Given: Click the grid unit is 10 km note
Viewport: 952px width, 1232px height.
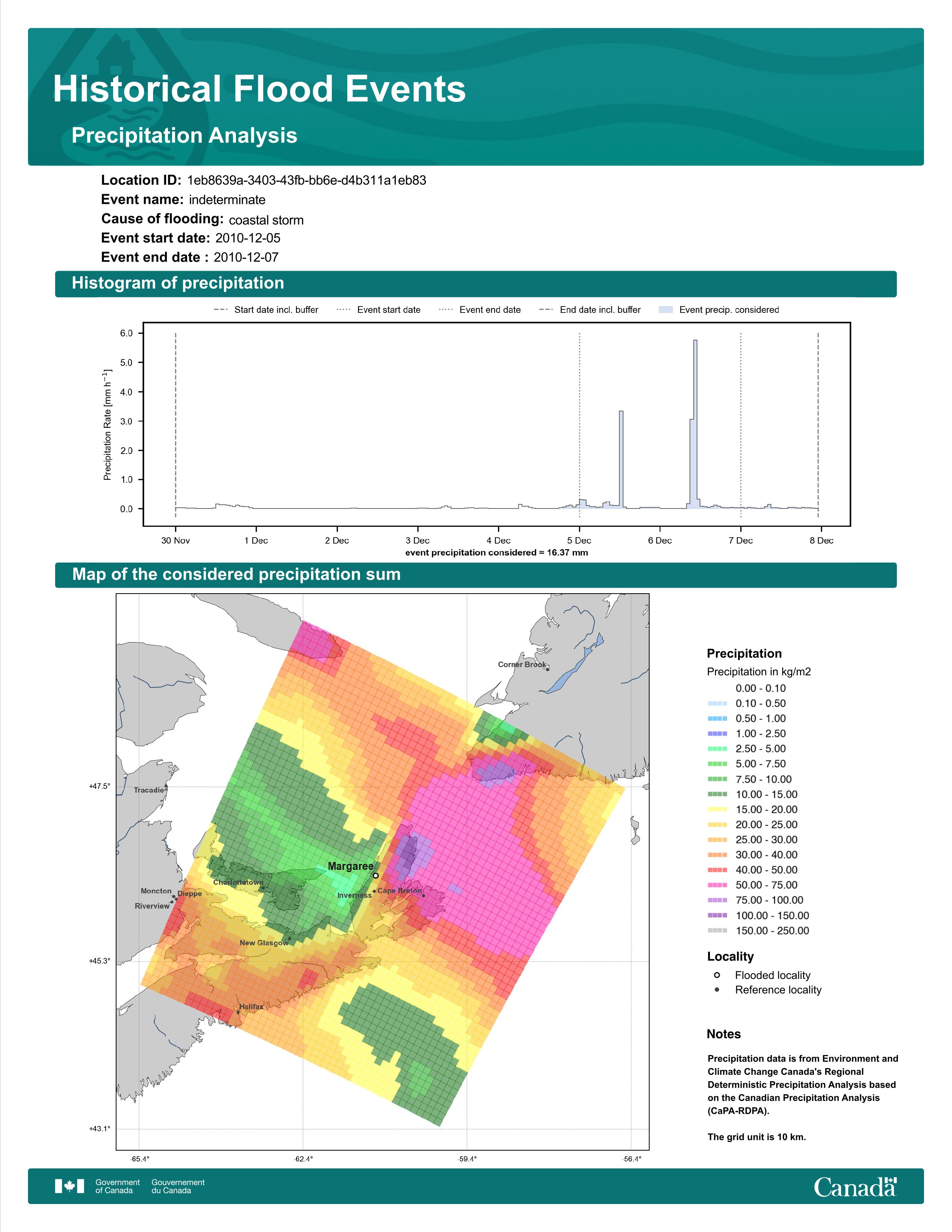Looking at the screenshot, I should pyautogui.click(x=757, y=1137).
